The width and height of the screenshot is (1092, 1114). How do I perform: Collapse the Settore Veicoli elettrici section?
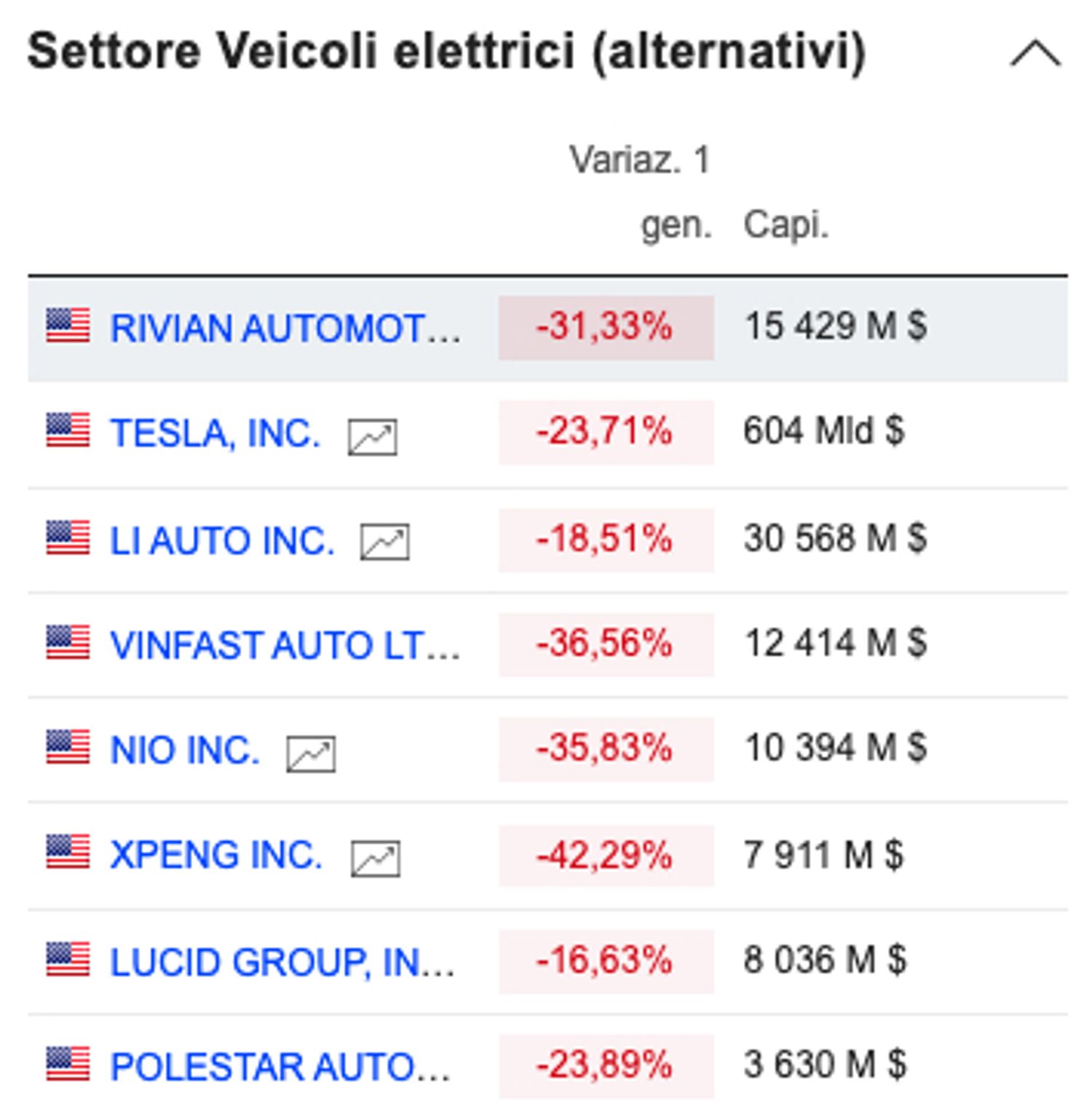(1034, 54)
